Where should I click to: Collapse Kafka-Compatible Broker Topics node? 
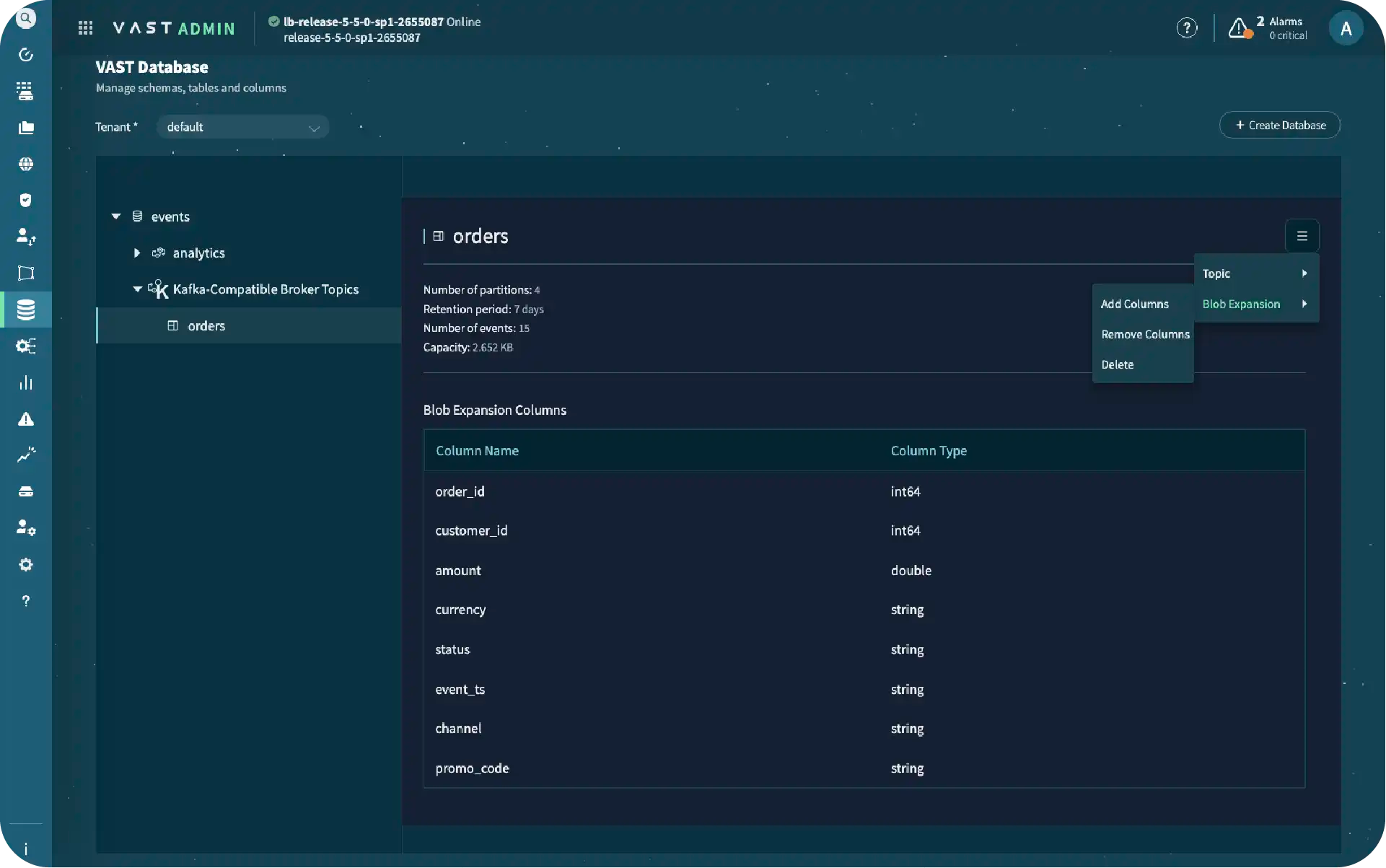(137, 289)
